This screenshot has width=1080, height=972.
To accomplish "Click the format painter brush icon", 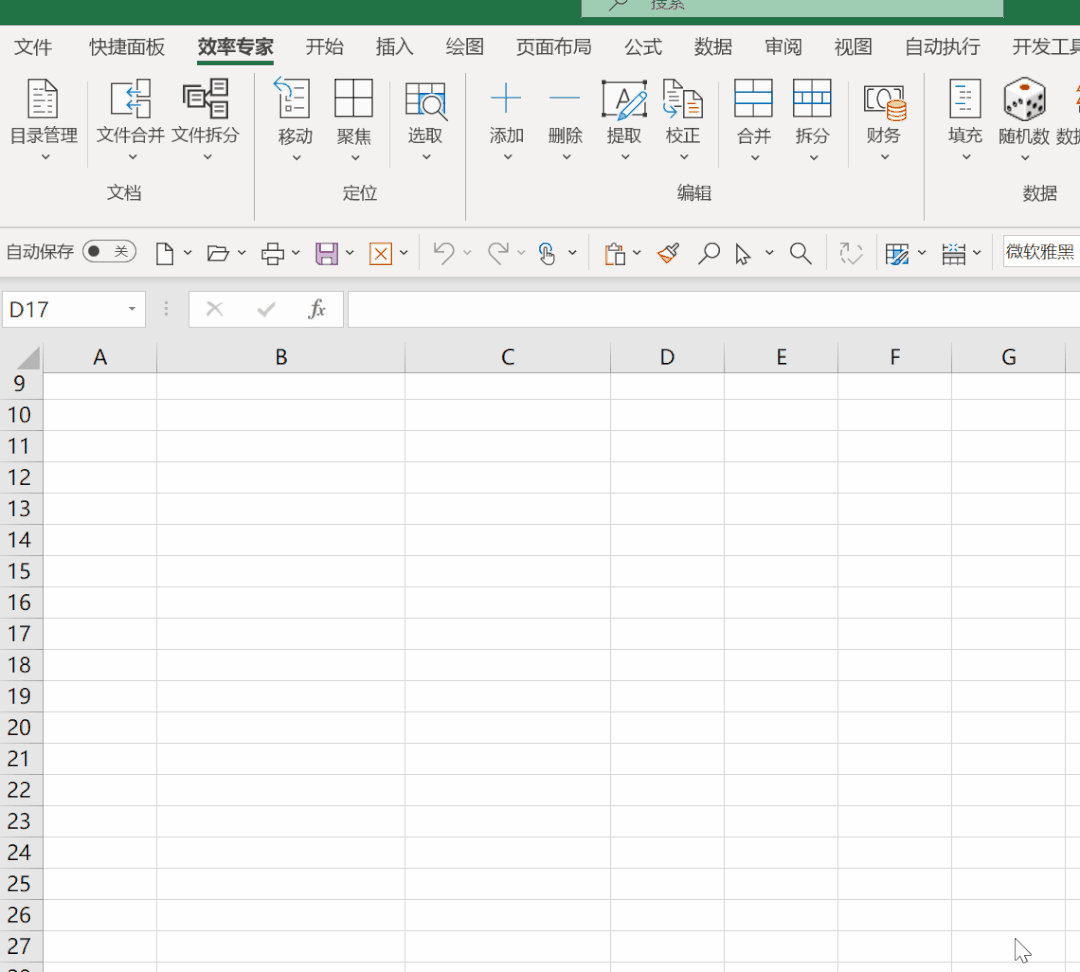I will click(669, 253).
